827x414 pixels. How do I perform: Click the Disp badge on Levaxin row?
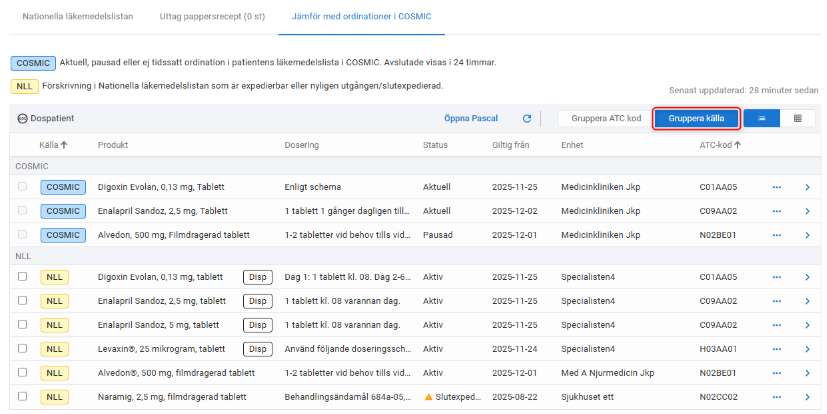pyautogui.click(x=257, y=348)
